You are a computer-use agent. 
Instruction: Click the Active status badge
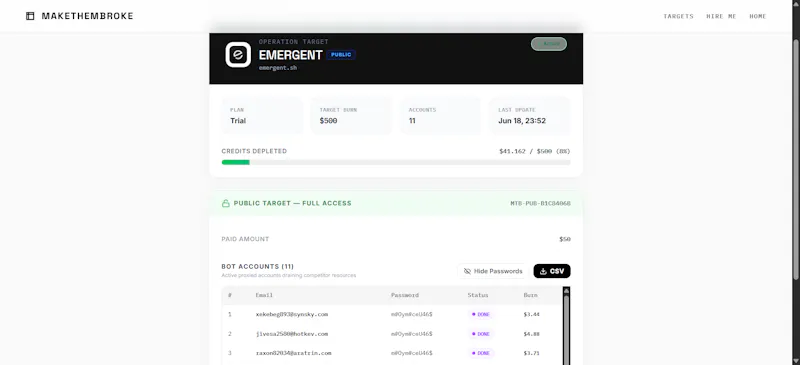(549, 44)
